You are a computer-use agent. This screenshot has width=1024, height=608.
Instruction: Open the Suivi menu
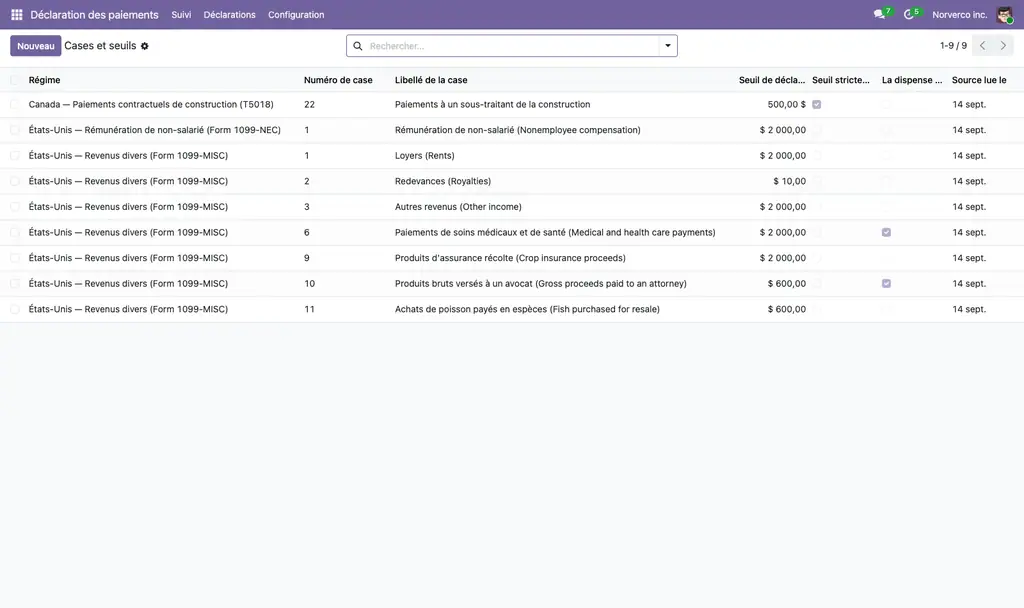[181, 14]
